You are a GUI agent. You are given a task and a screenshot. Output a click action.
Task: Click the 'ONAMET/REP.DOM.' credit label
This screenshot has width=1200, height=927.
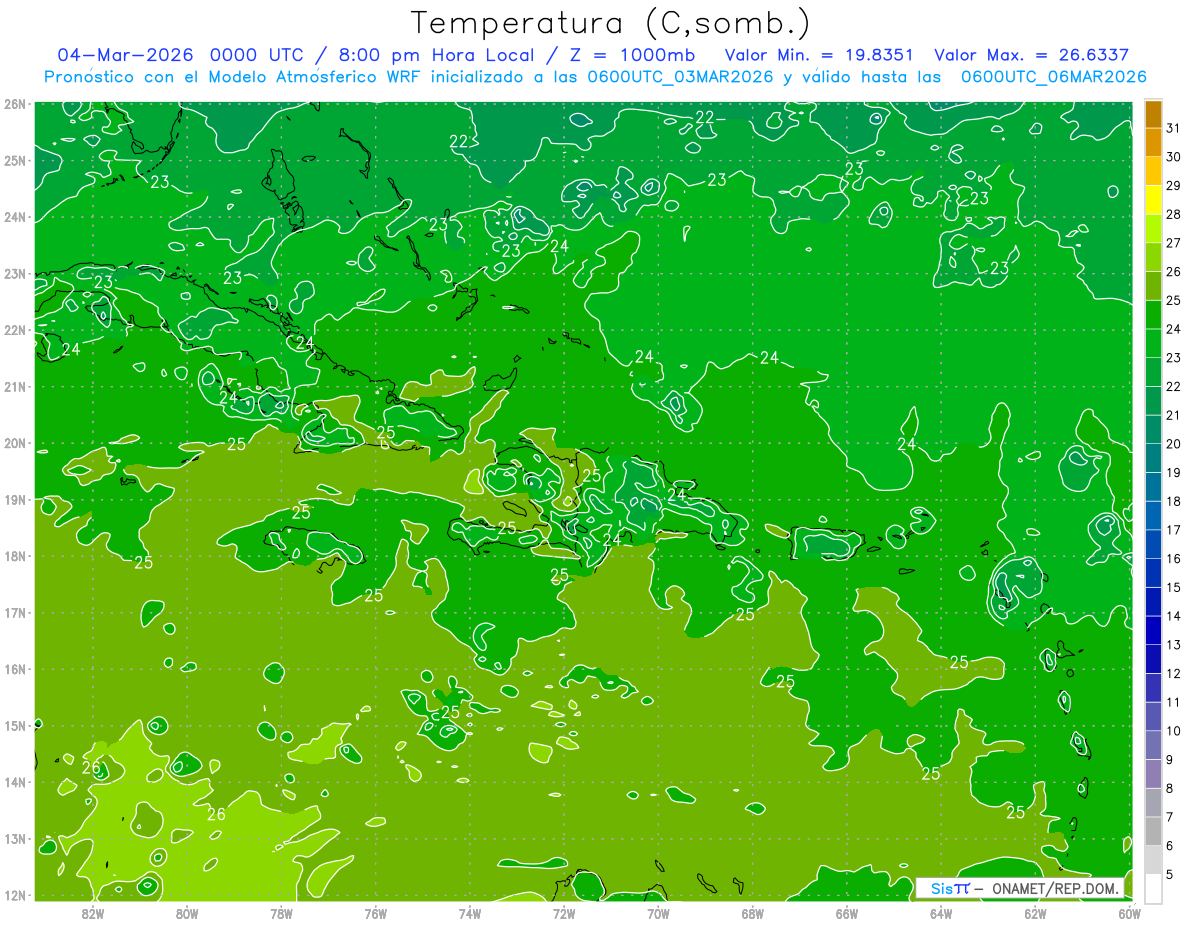click(x=1056, y=888)
